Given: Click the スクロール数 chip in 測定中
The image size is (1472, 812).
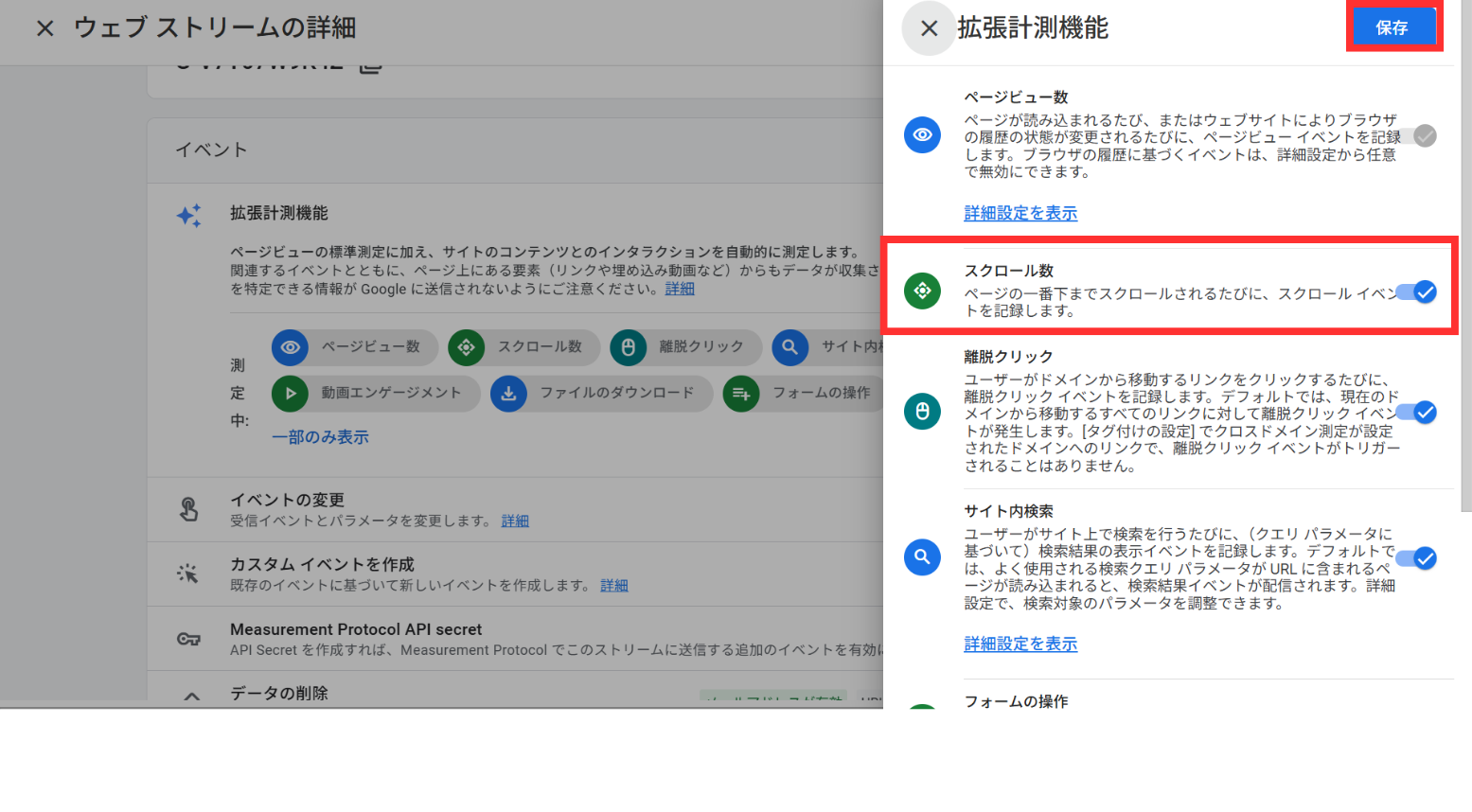Looking at the screenshot, I should pos(523,347).
